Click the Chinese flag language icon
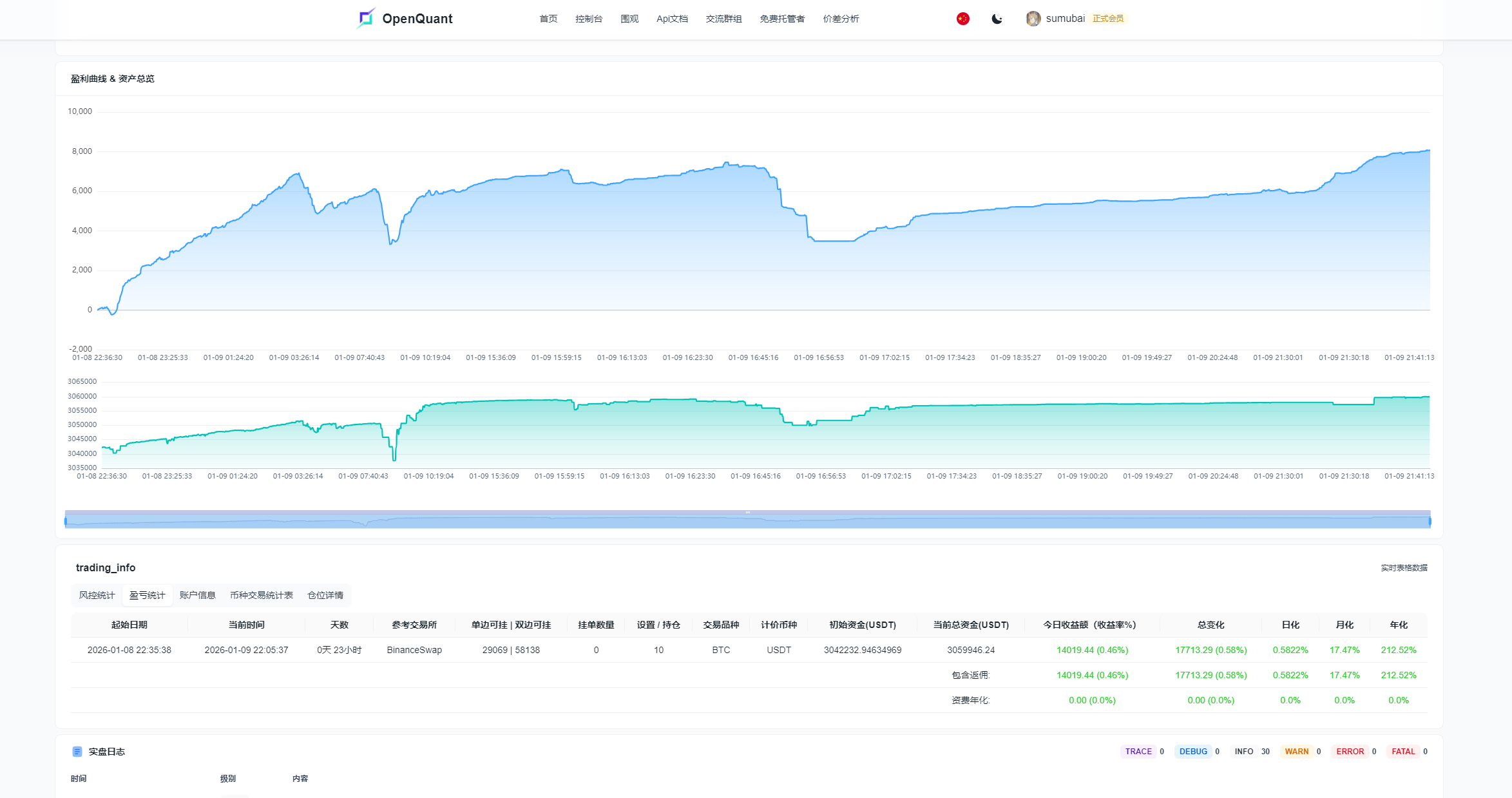Image resolution: width=1512 pixels, height=798 pixels. tap(963, 19)
